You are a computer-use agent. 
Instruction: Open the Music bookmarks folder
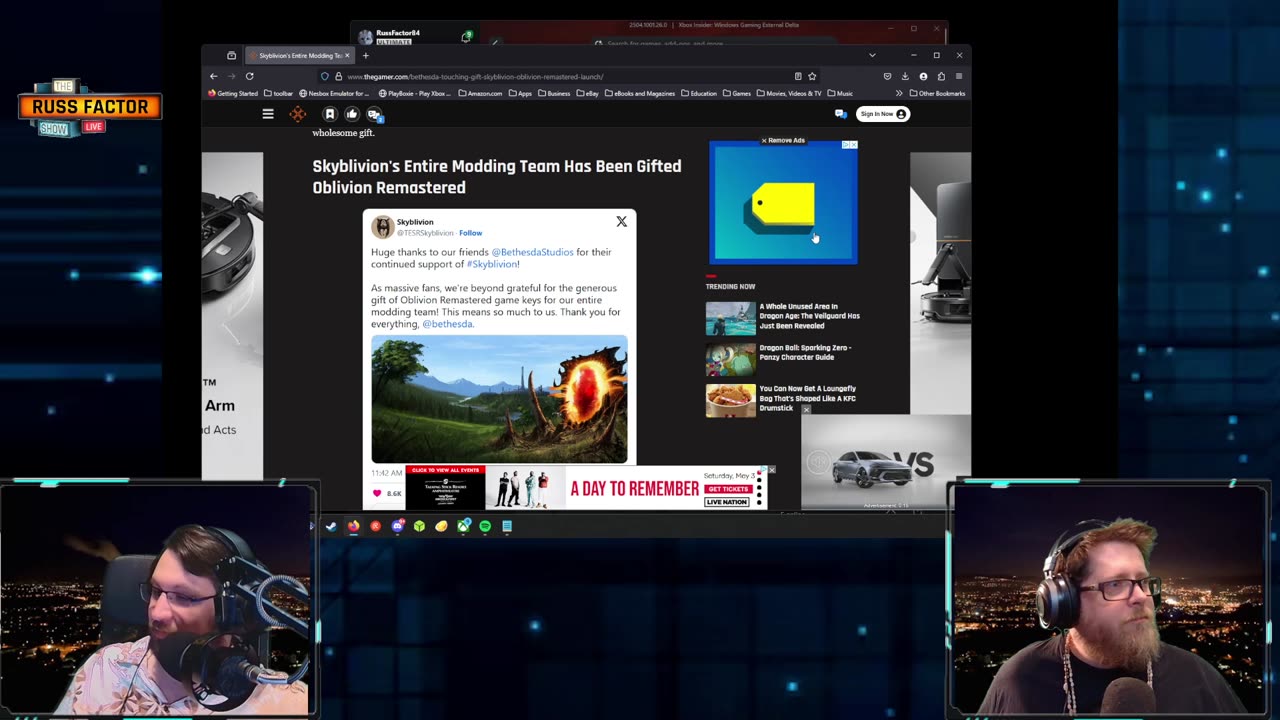pyautogui.click(x=840, y=93)
